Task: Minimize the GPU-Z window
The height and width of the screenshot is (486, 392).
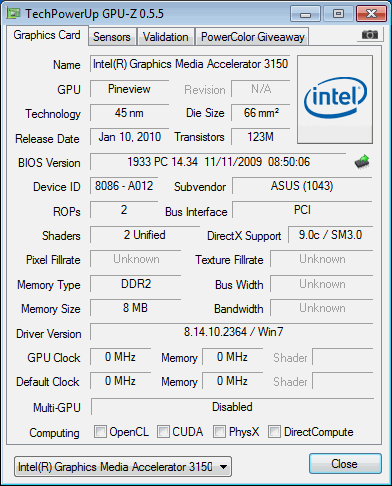Action: [x=305, y=14]
